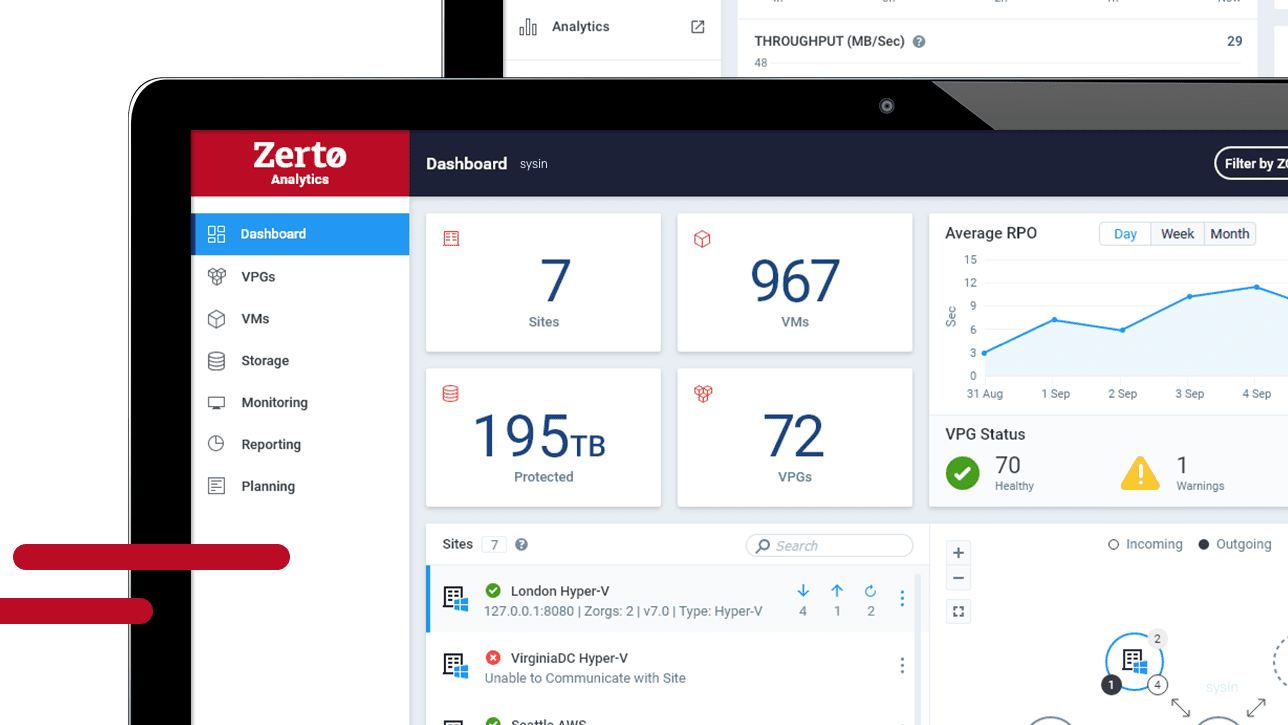Click London Hyper-V refresh circular icon
Image resolution: width=1288 pixels, height=725 pixels.
[870, 591]
